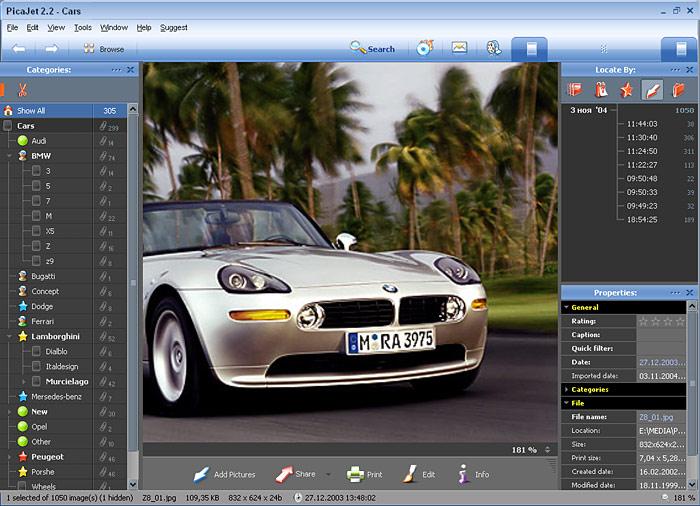Check the BMW 7 subcategory checkbox
This screenshot has height=506, width=700.
pyautogui.click(x=36, y=201)
